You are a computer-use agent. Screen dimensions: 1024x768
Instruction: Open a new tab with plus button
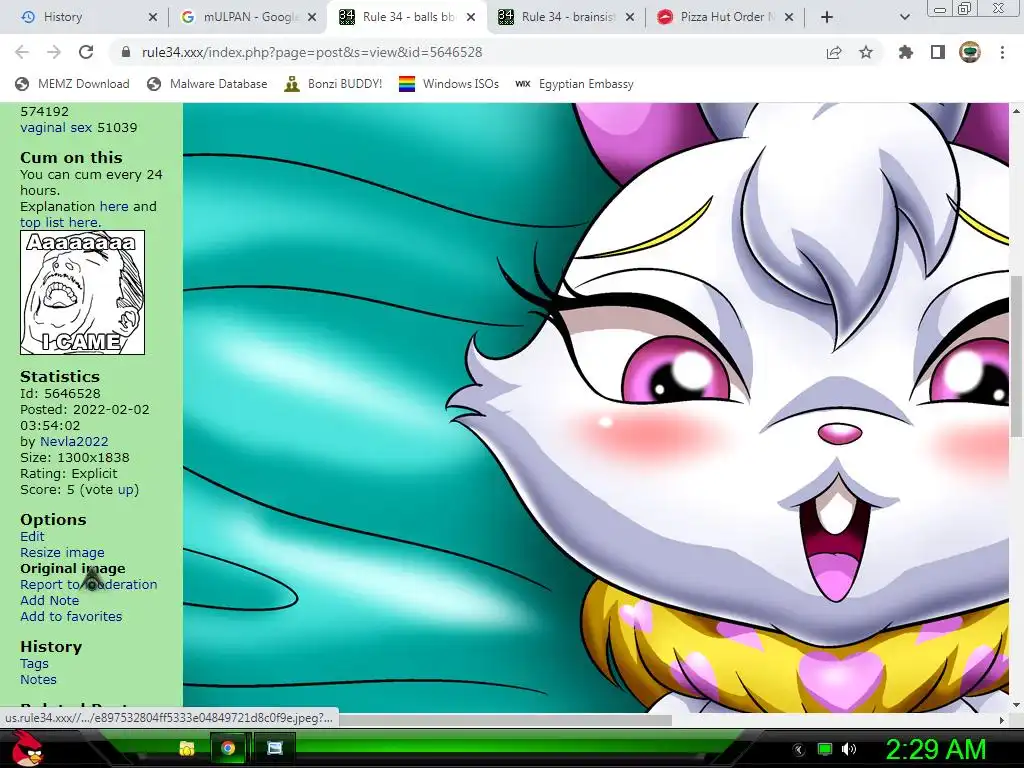827,17
